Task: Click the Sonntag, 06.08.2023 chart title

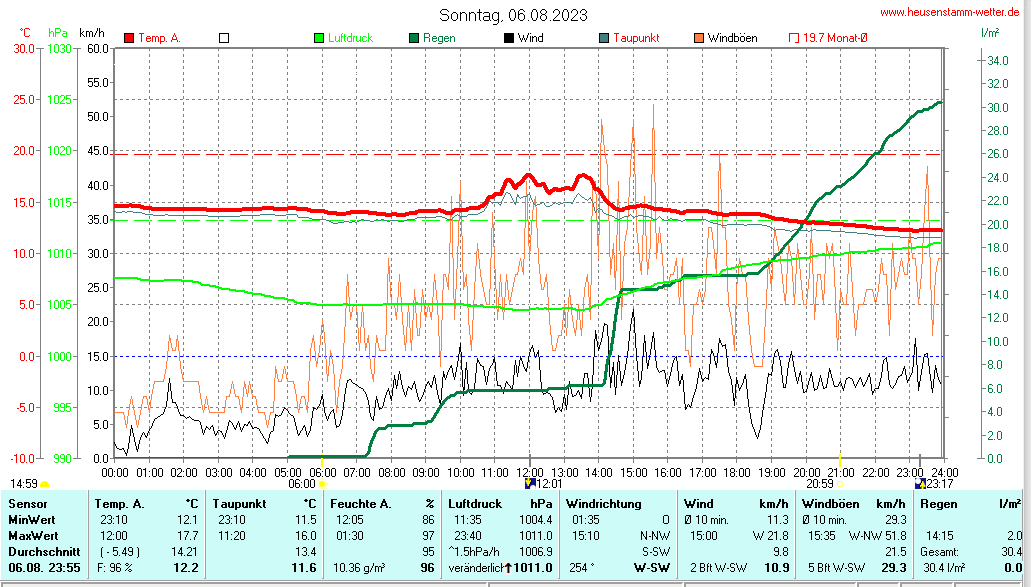Action: [513, 15]
